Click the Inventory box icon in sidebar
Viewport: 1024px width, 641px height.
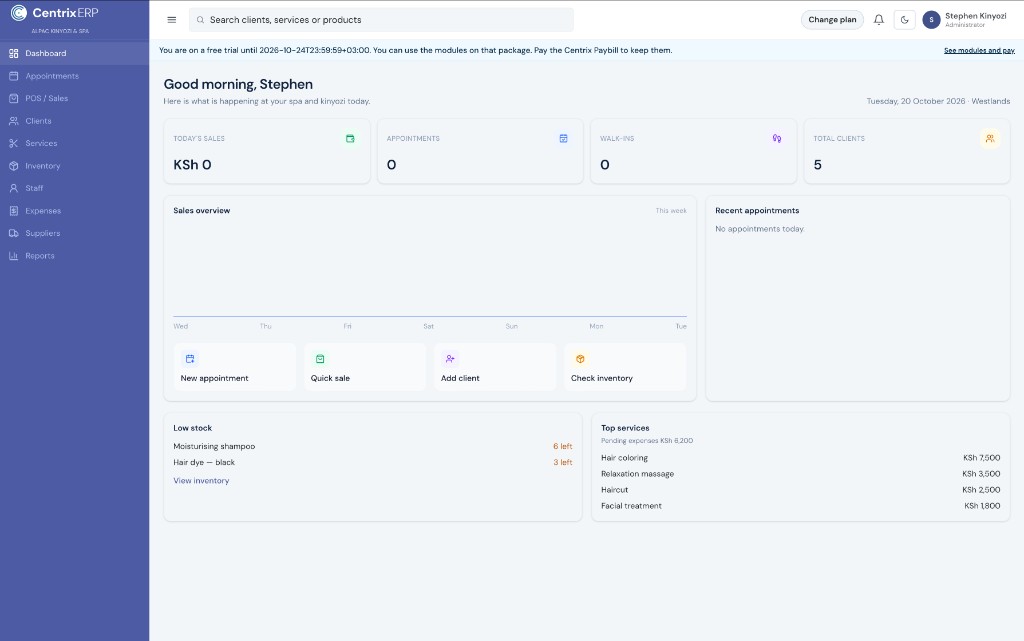14,166
